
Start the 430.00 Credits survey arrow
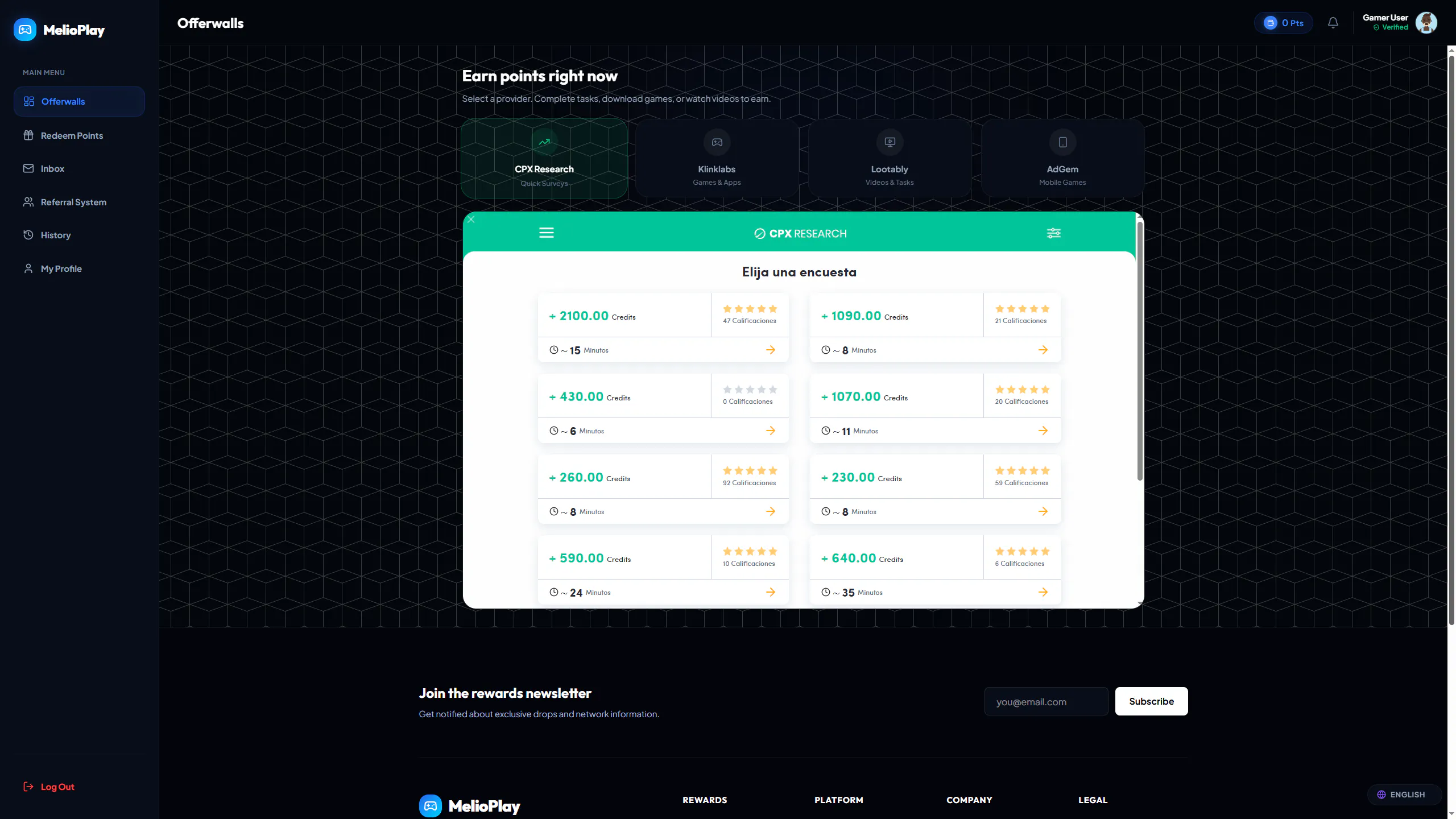770,431
